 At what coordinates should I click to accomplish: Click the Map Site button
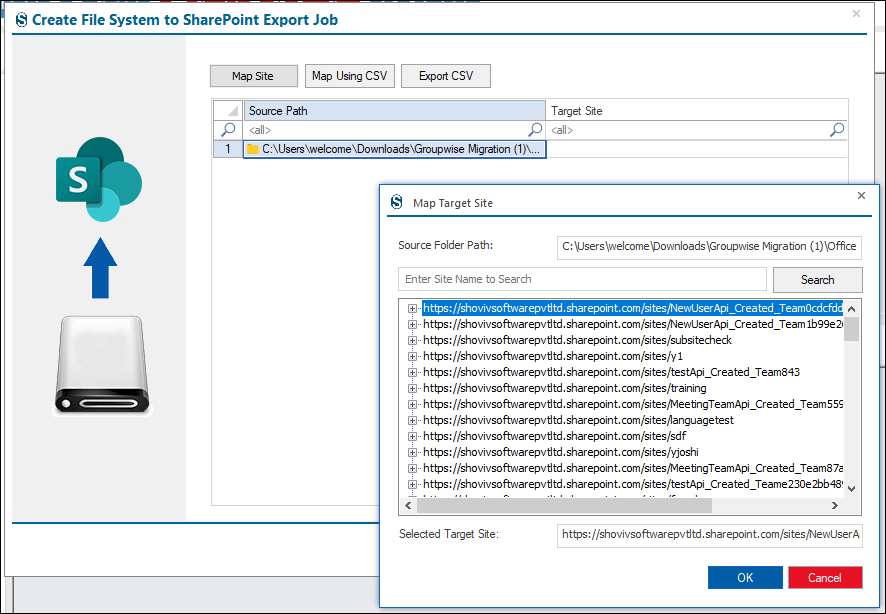tap(254, 76)
